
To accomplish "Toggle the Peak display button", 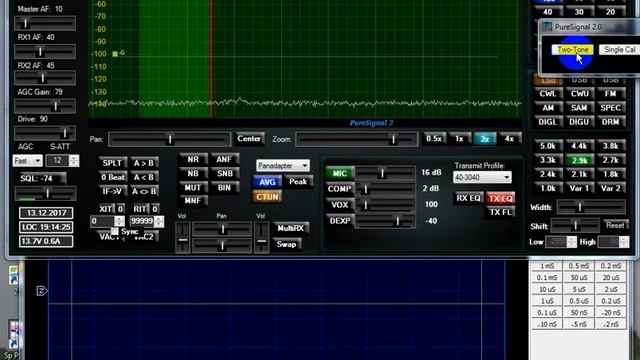I will [x=298, y=182].
